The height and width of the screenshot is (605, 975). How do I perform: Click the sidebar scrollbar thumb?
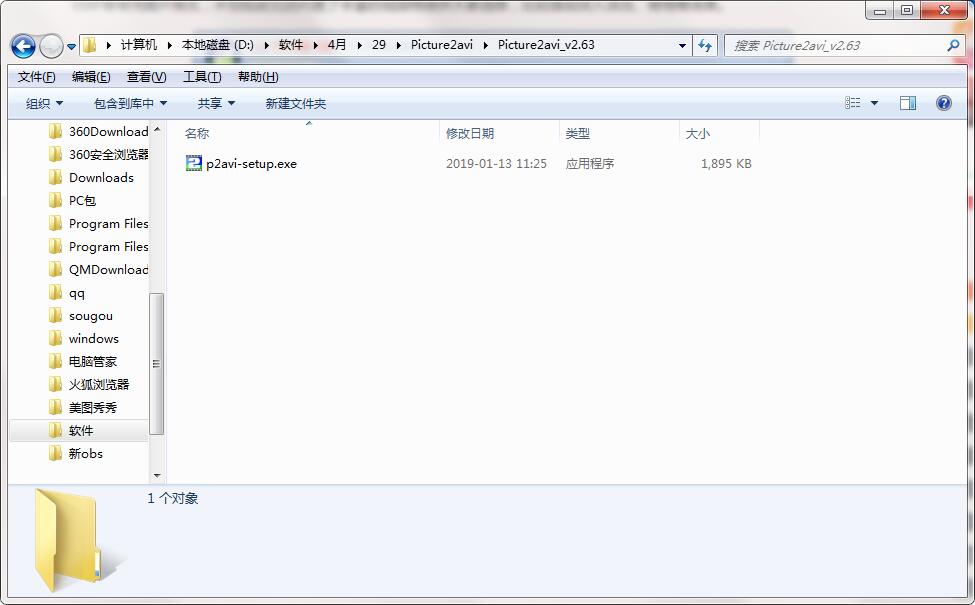click(x=157, y=363)
